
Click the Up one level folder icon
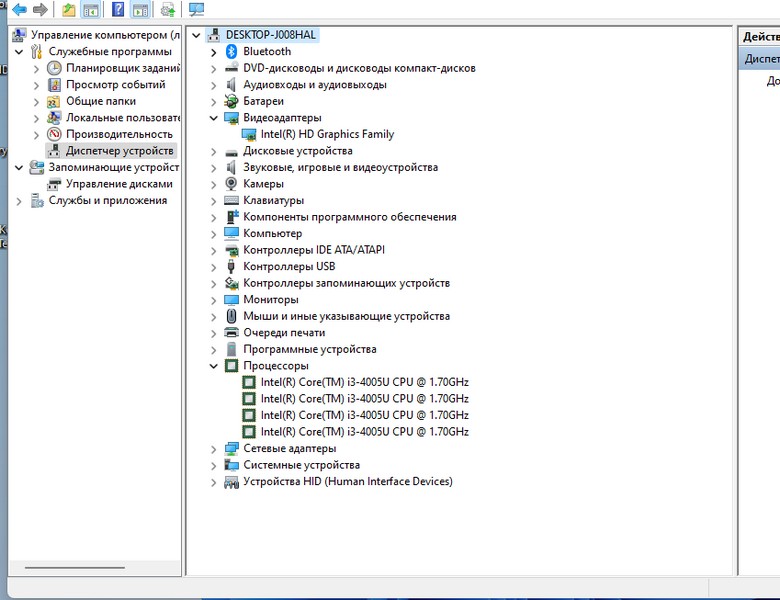point(68,10)
